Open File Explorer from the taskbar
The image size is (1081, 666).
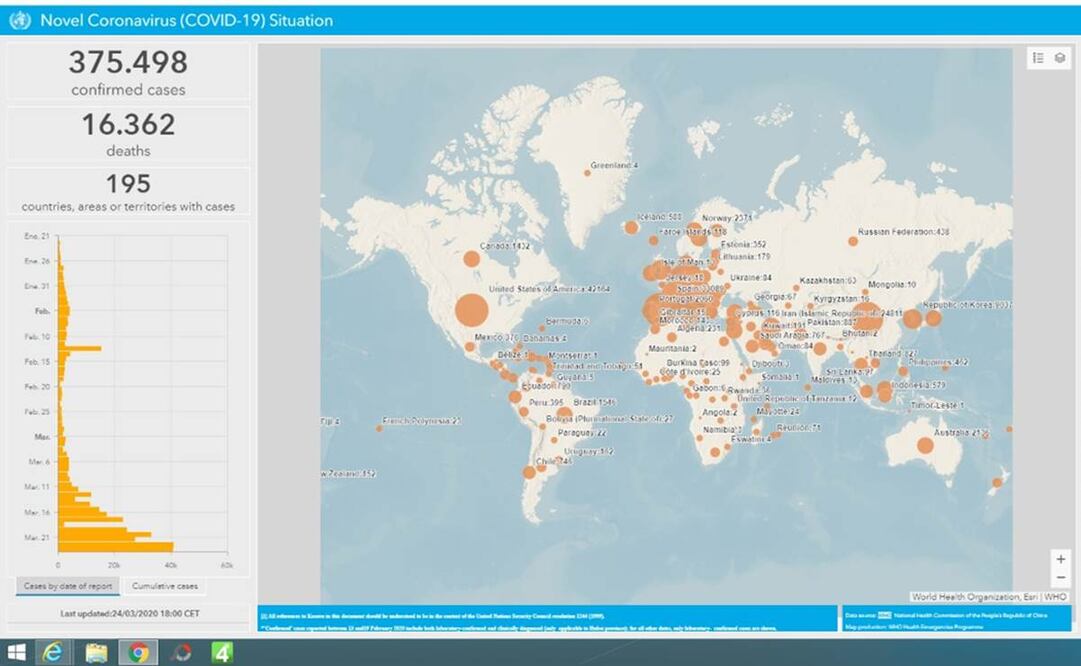[96, 652]
